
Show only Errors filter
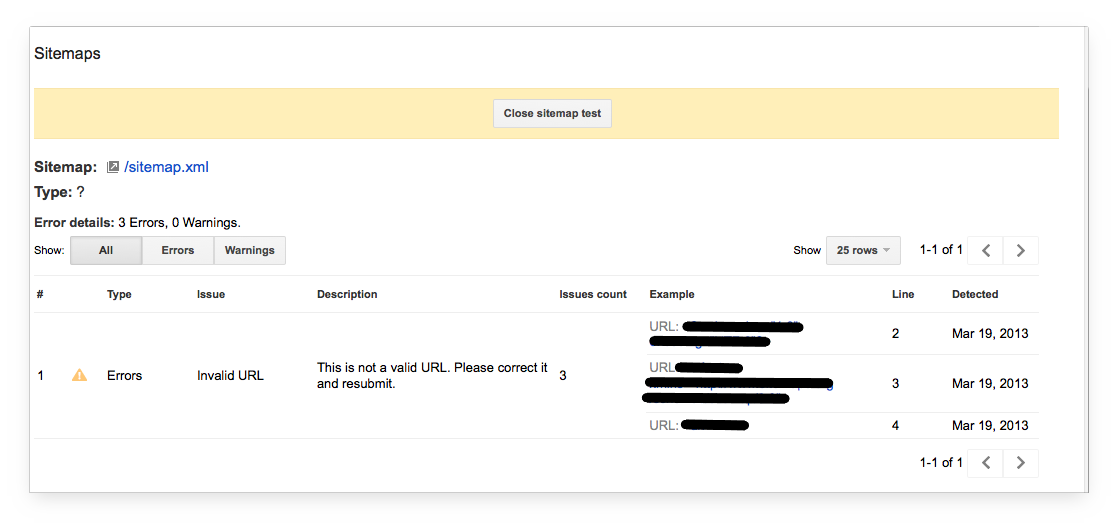[178, 250]
